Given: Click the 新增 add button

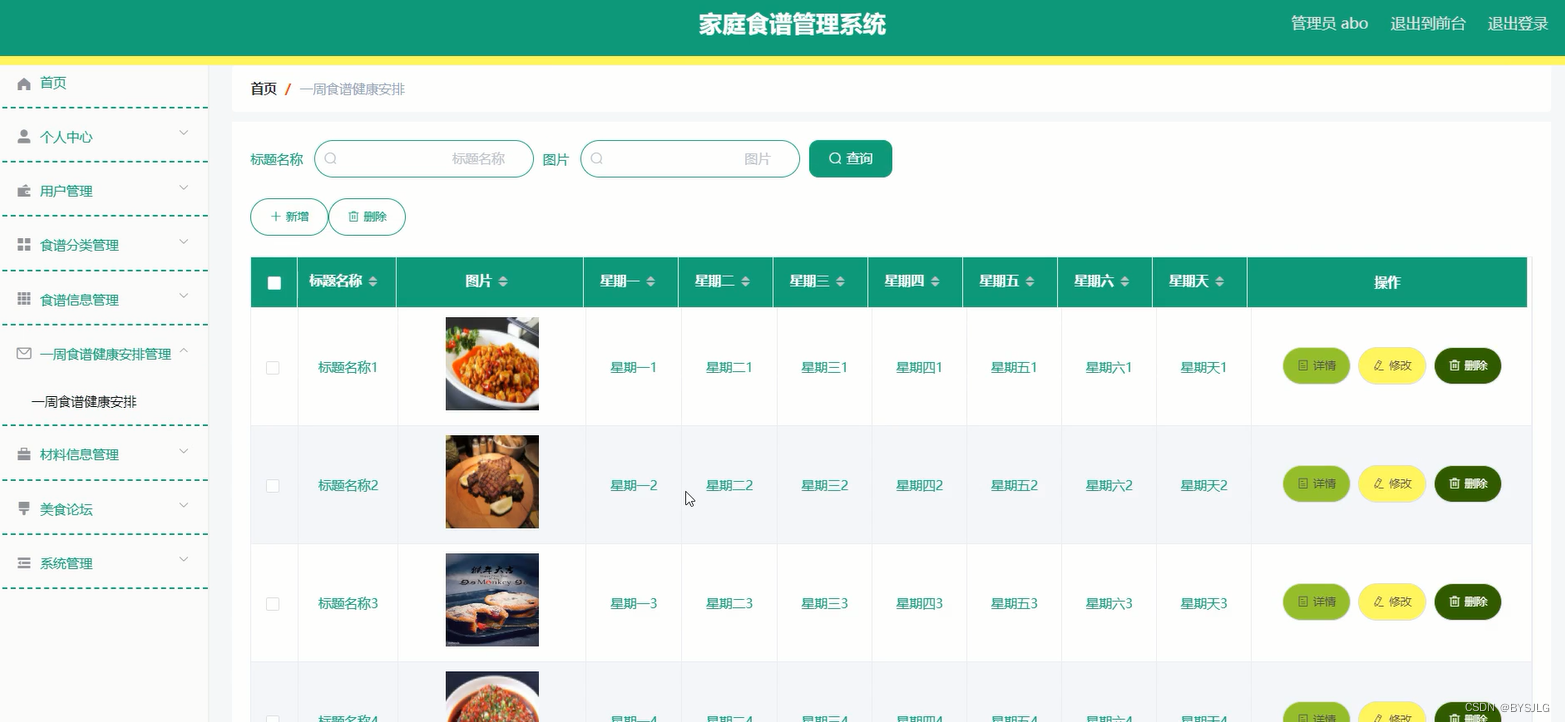Looking at the screenshot, I should pos(289,217).
